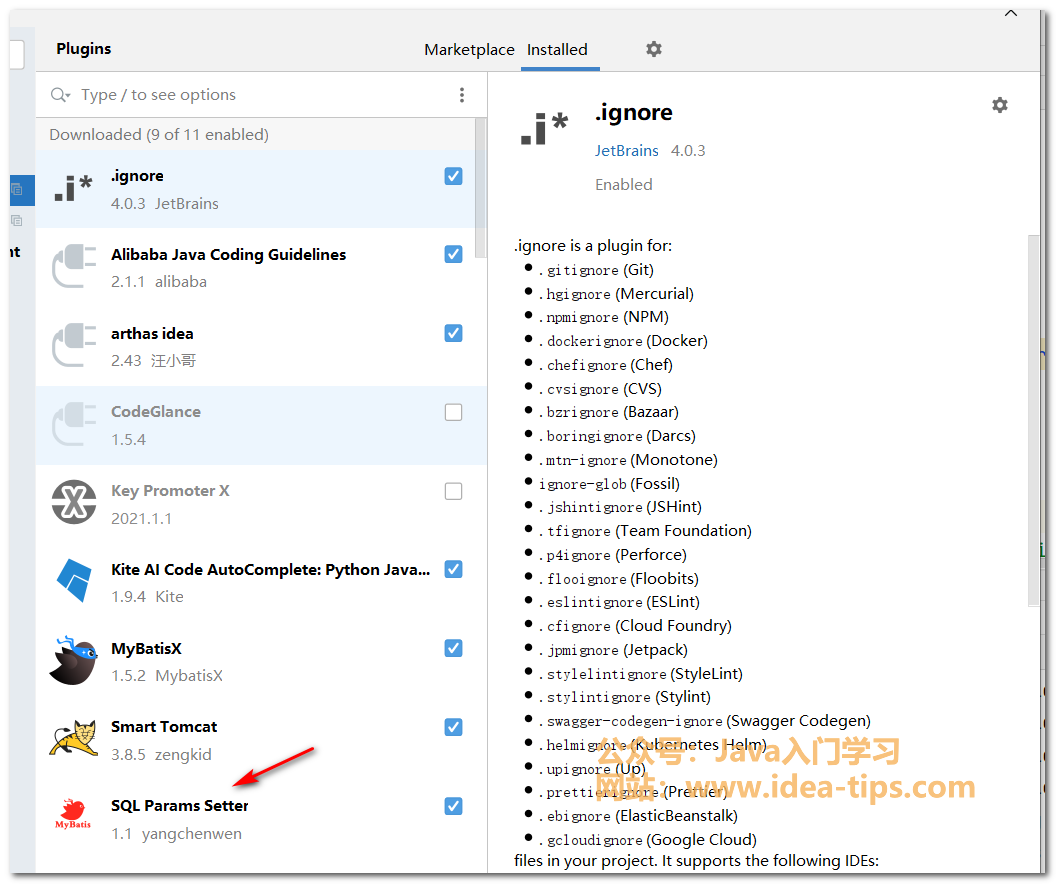1056x884 pixels.
Task: Click the Kite AI plugin icon
Action: (74, 580)
